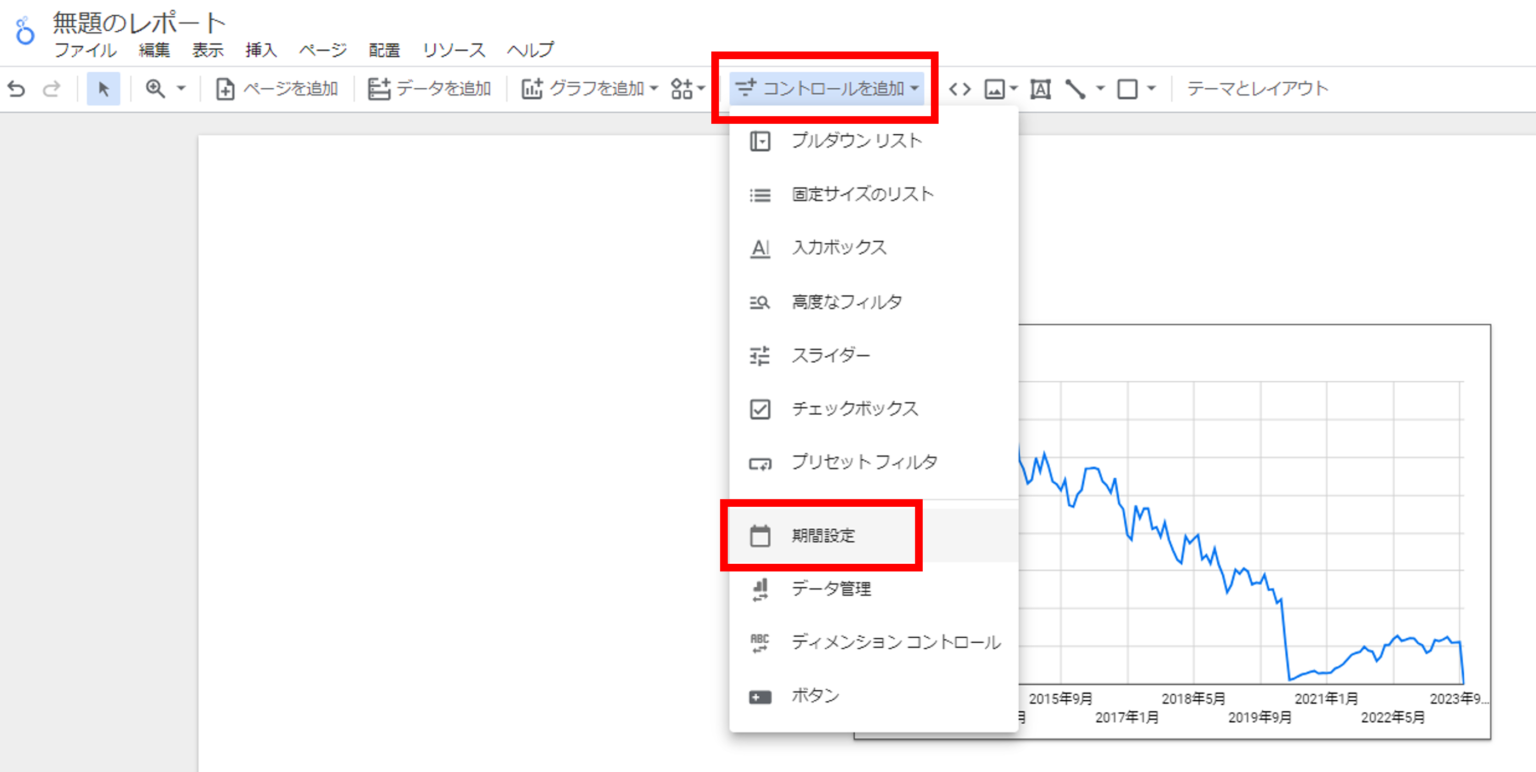The image size is (1536, 772).
Task: Select the arrow selection tool
Action: click(103, 88)
